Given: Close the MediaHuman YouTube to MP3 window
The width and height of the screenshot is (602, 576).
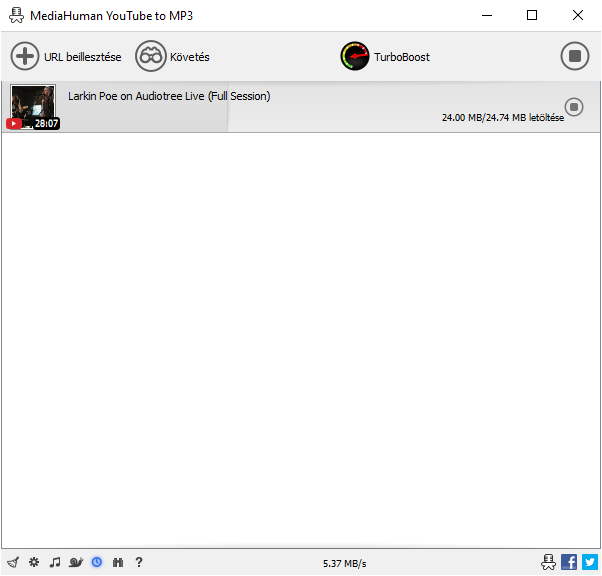Looking at the screenshot, I should click(x=577, y=15).
